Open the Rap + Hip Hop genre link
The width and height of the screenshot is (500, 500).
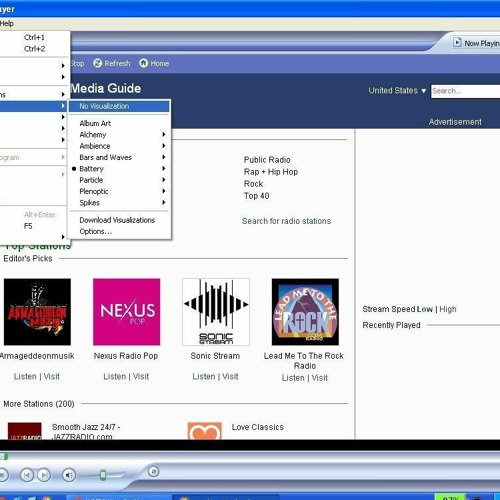[x=271, y=172]
